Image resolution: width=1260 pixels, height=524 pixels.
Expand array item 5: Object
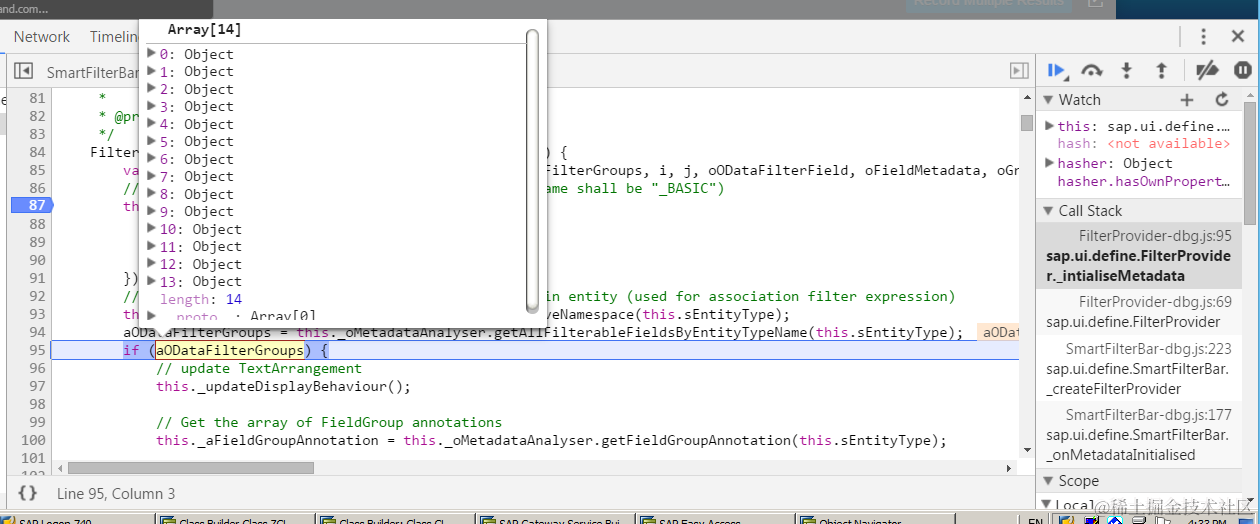point(152,141)
